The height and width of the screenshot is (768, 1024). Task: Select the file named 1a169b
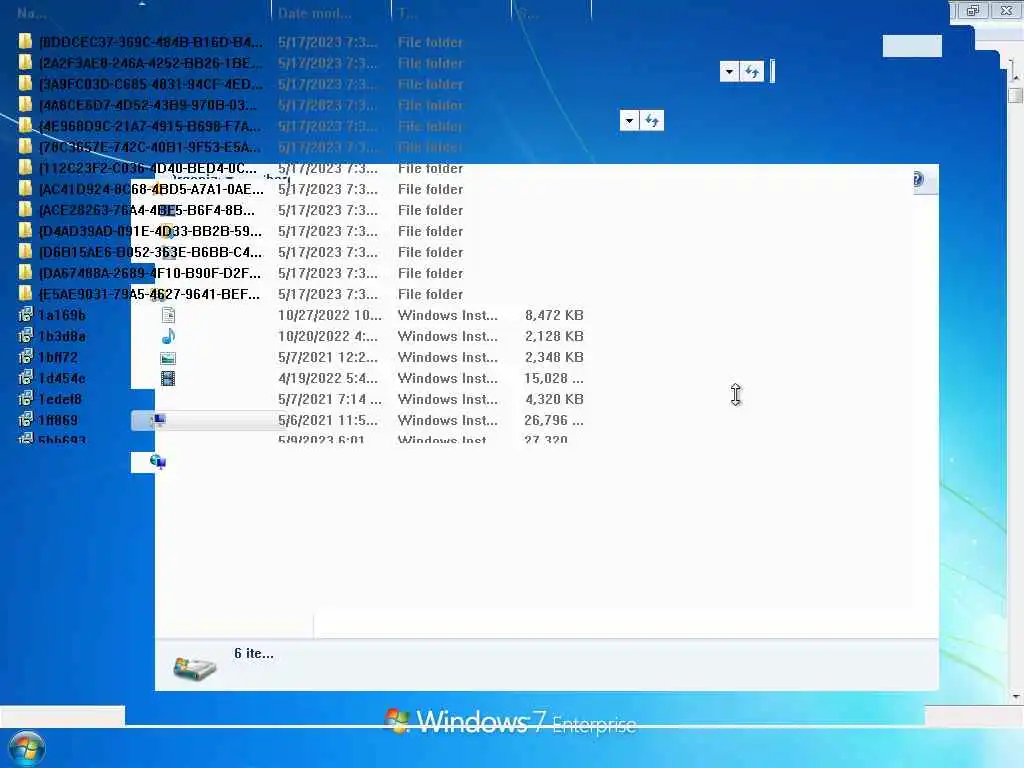click(x=62, y=315)
